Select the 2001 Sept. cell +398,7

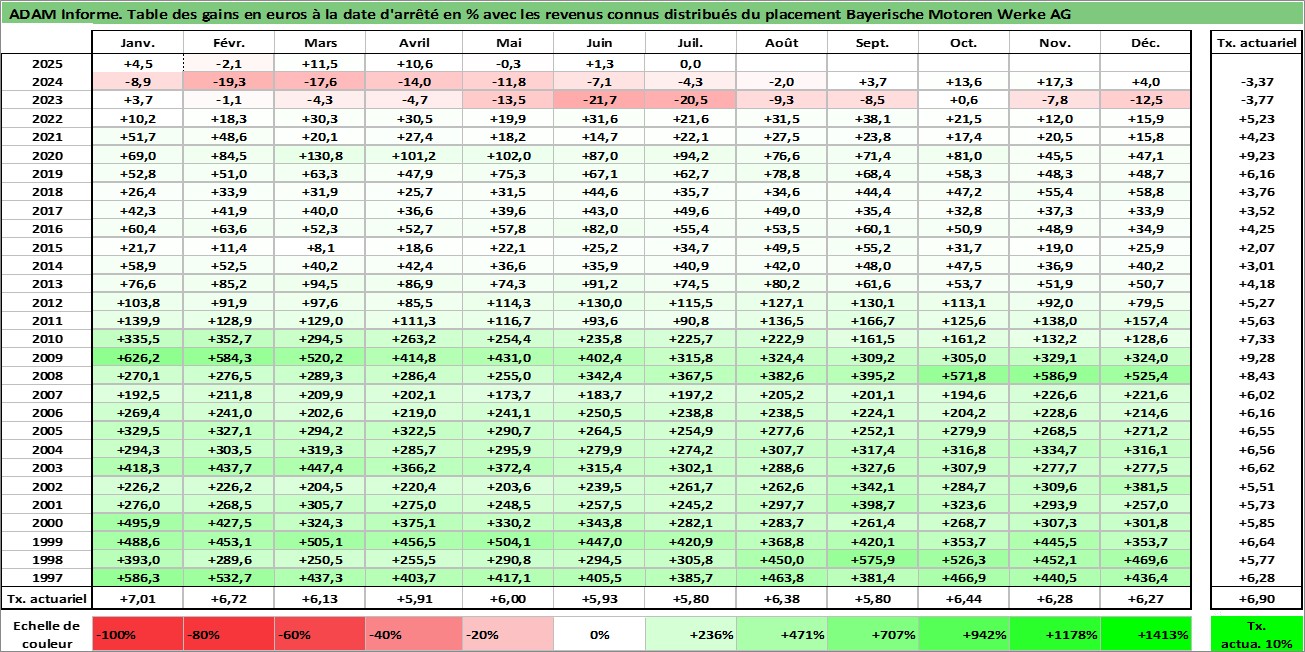click(x=872, y=504)
